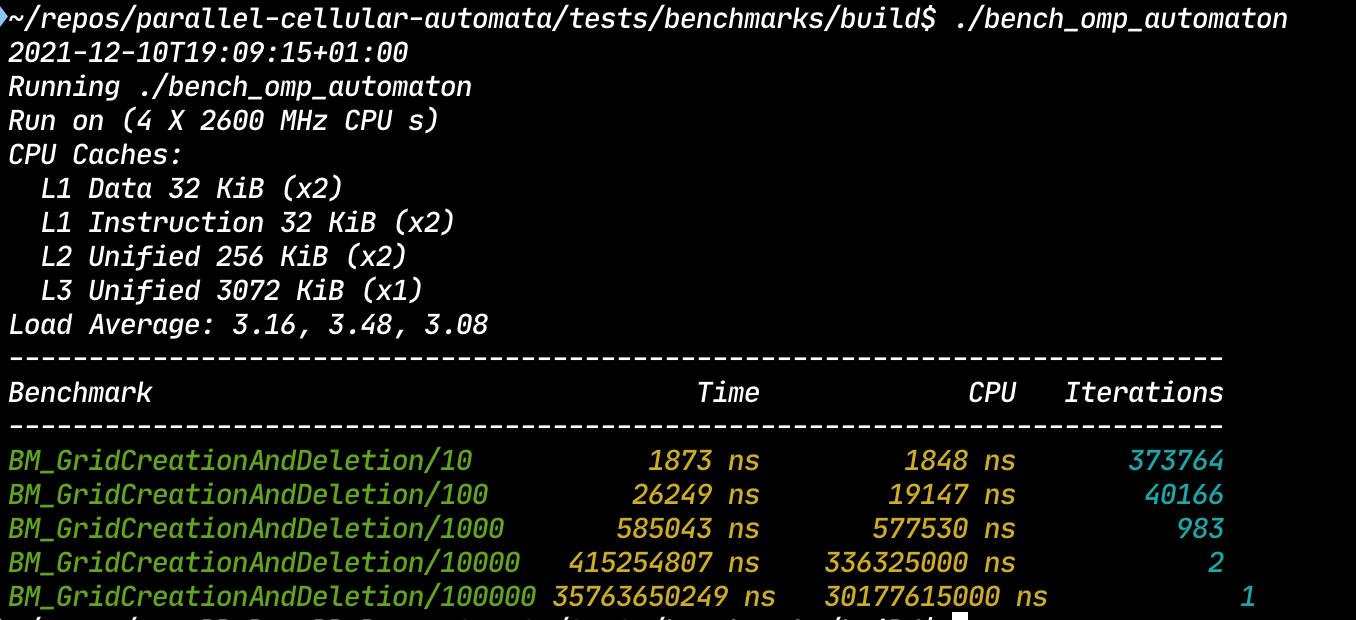Click the CPU value 19147 ns
The width and height of the screenshot is (1356, 620).
pos(952,495)
